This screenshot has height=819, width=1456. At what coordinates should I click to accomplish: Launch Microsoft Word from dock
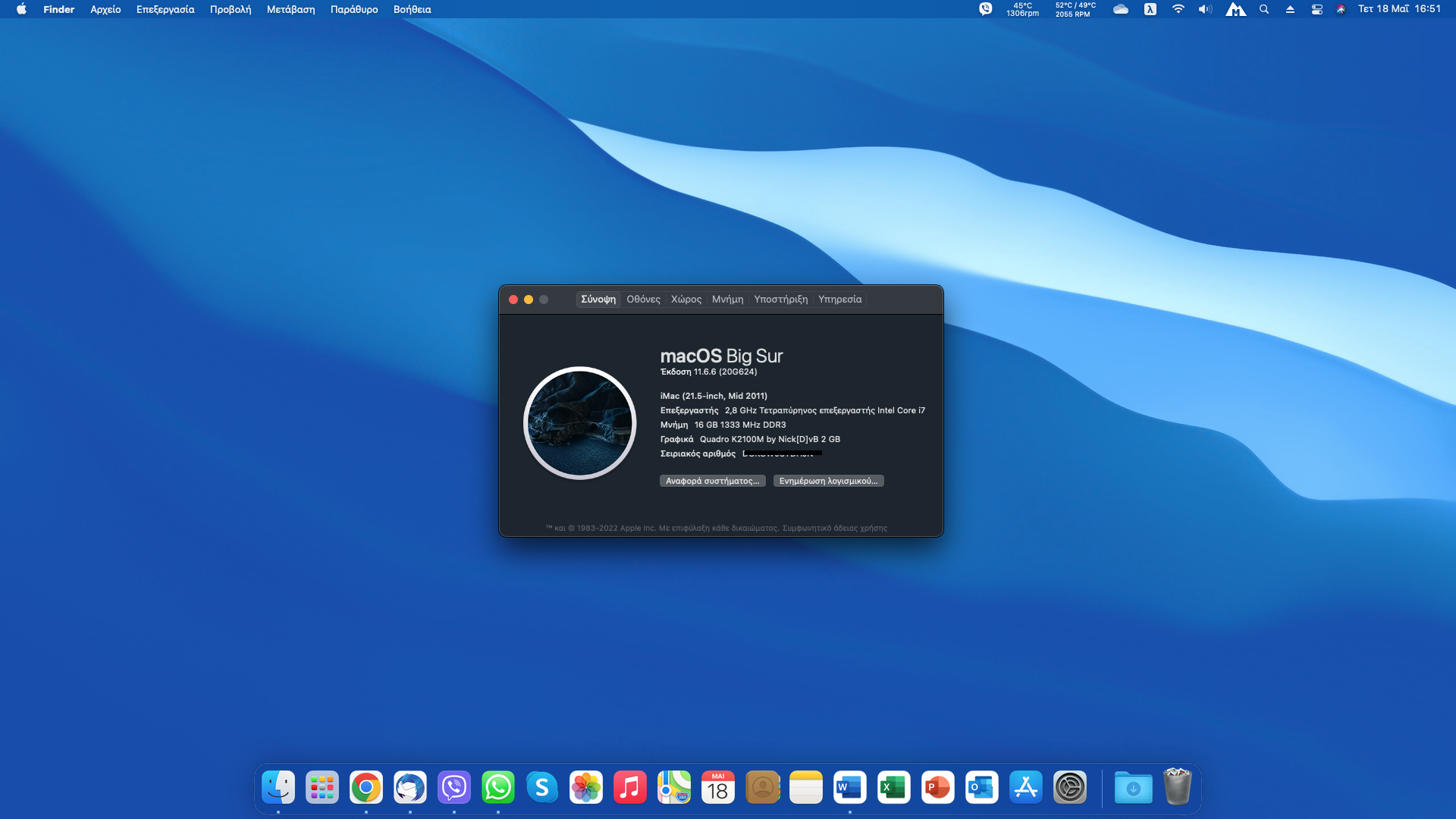(x=849, y=788)
